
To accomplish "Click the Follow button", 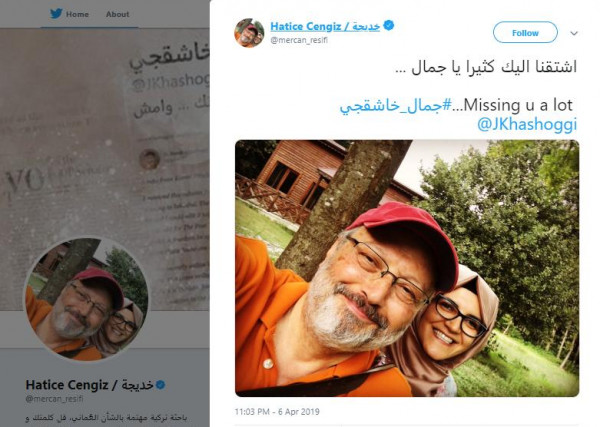I will coord(525,33).
